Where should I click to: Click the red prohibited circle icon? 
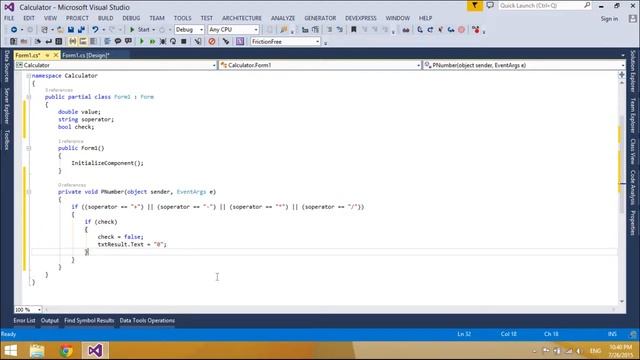[212, 42]
